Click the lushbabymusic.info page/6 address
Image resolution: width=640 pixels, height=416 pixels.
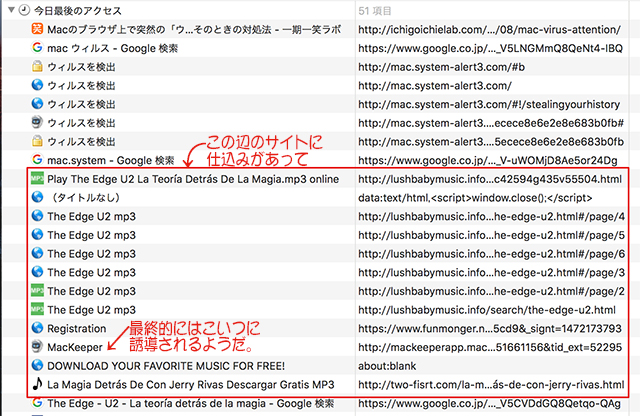491,254
